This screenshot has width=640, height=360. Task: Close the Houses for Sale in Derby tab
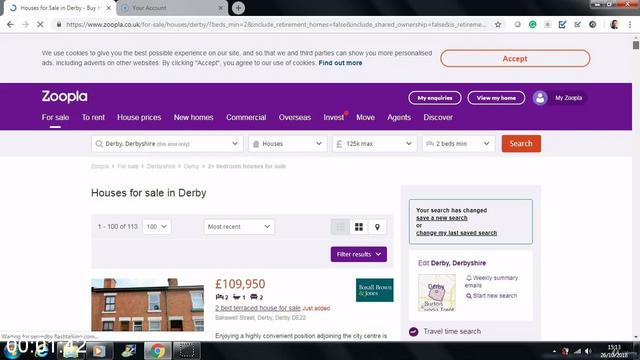tap(109, 8)
